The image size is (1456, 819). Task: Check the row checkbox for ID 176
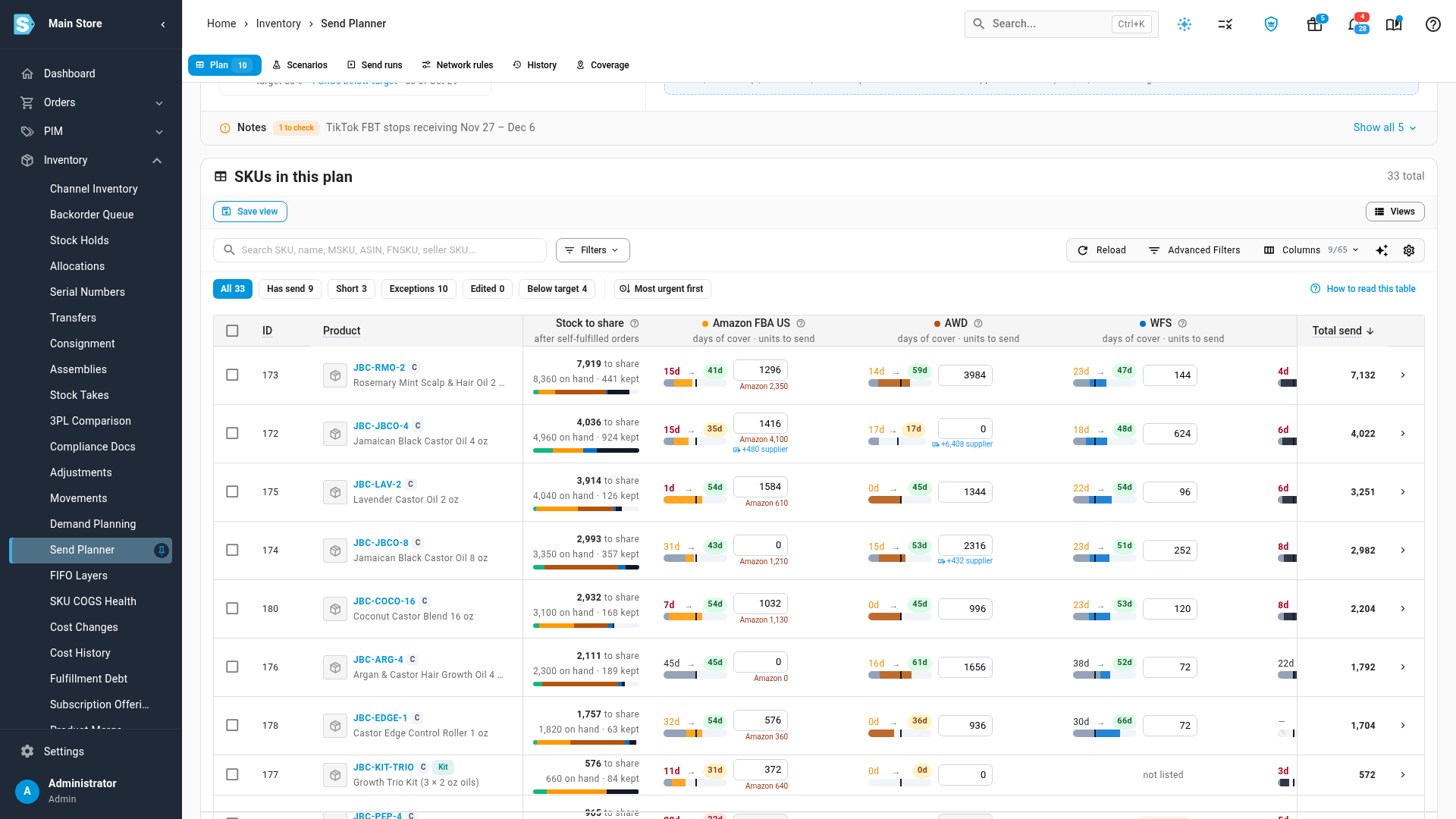pos(232,667)
